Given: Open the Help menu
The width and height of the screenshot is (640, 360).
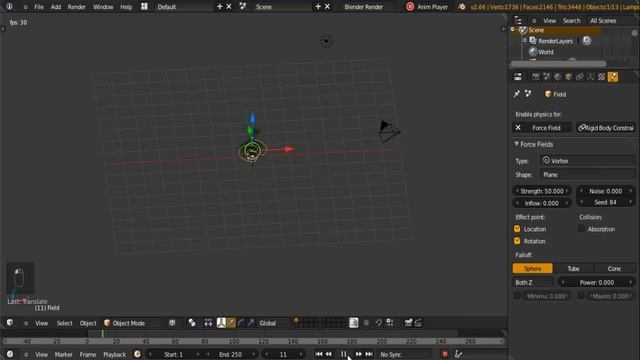Looking at the screenshot, I should [x=126, y=7].
